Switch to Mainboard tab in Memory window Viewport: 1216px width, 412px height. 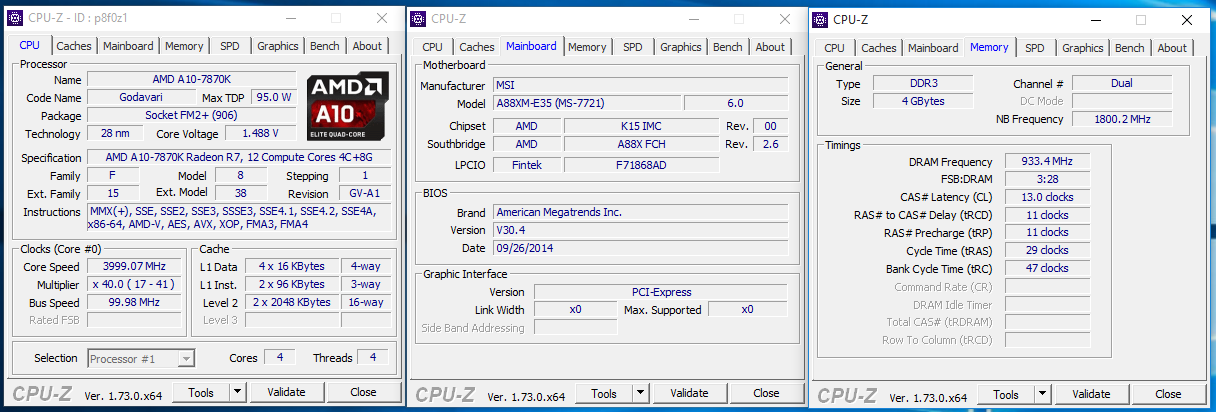933,48
